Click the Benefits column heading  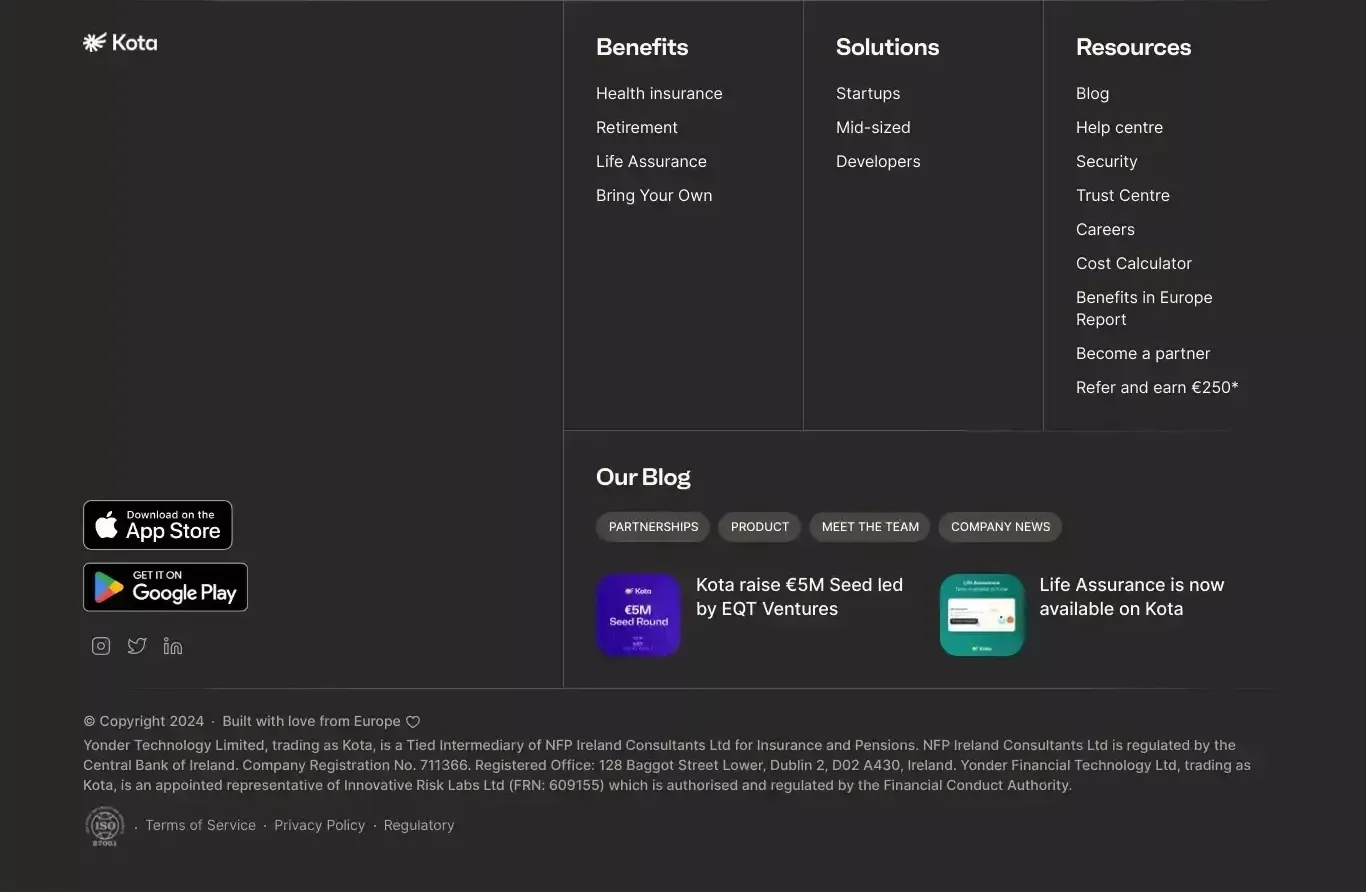642,47
